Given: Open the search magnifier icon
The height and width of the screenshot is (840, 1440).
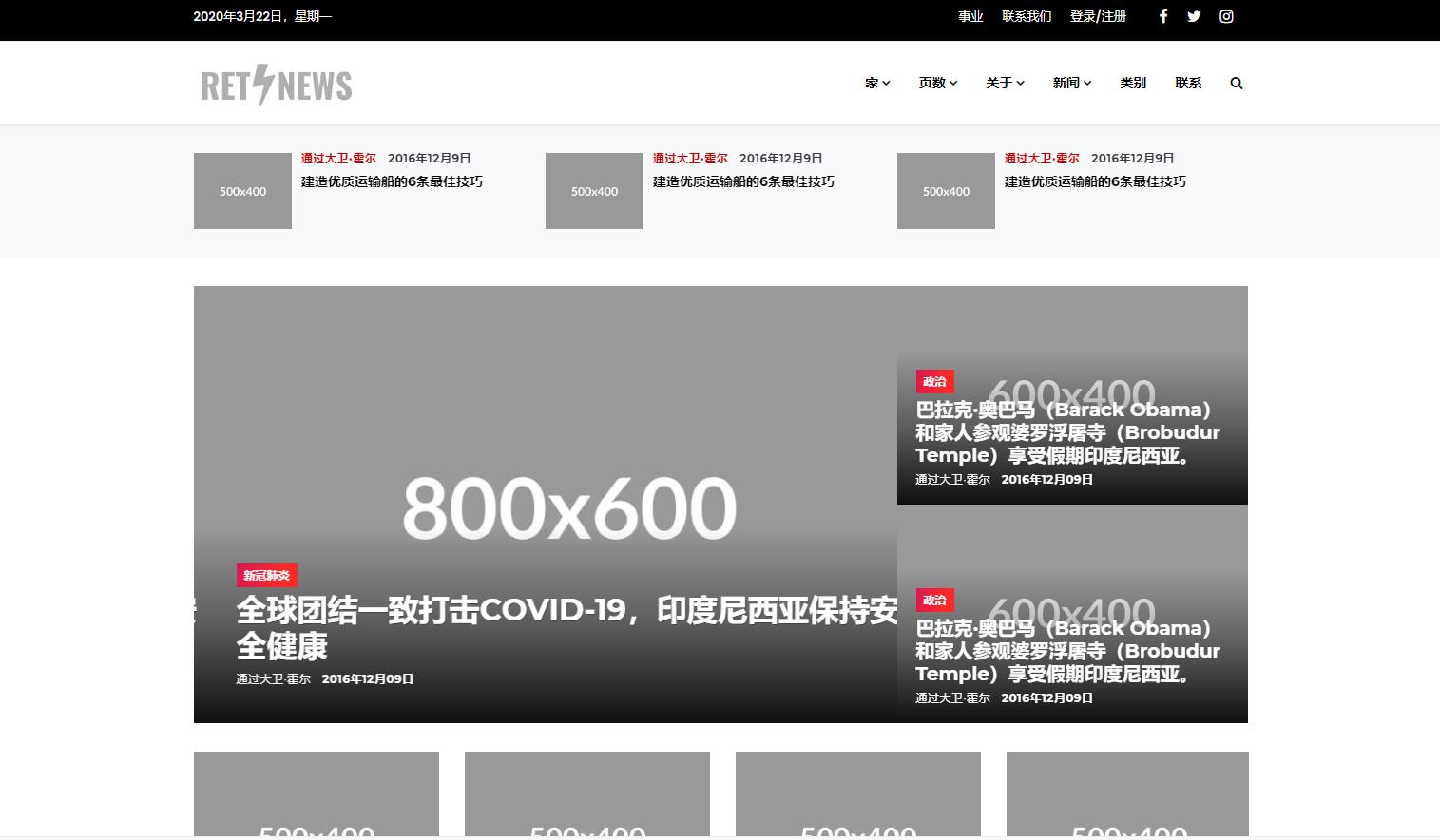Looking at the screenshot, I should coord(1237,83).
